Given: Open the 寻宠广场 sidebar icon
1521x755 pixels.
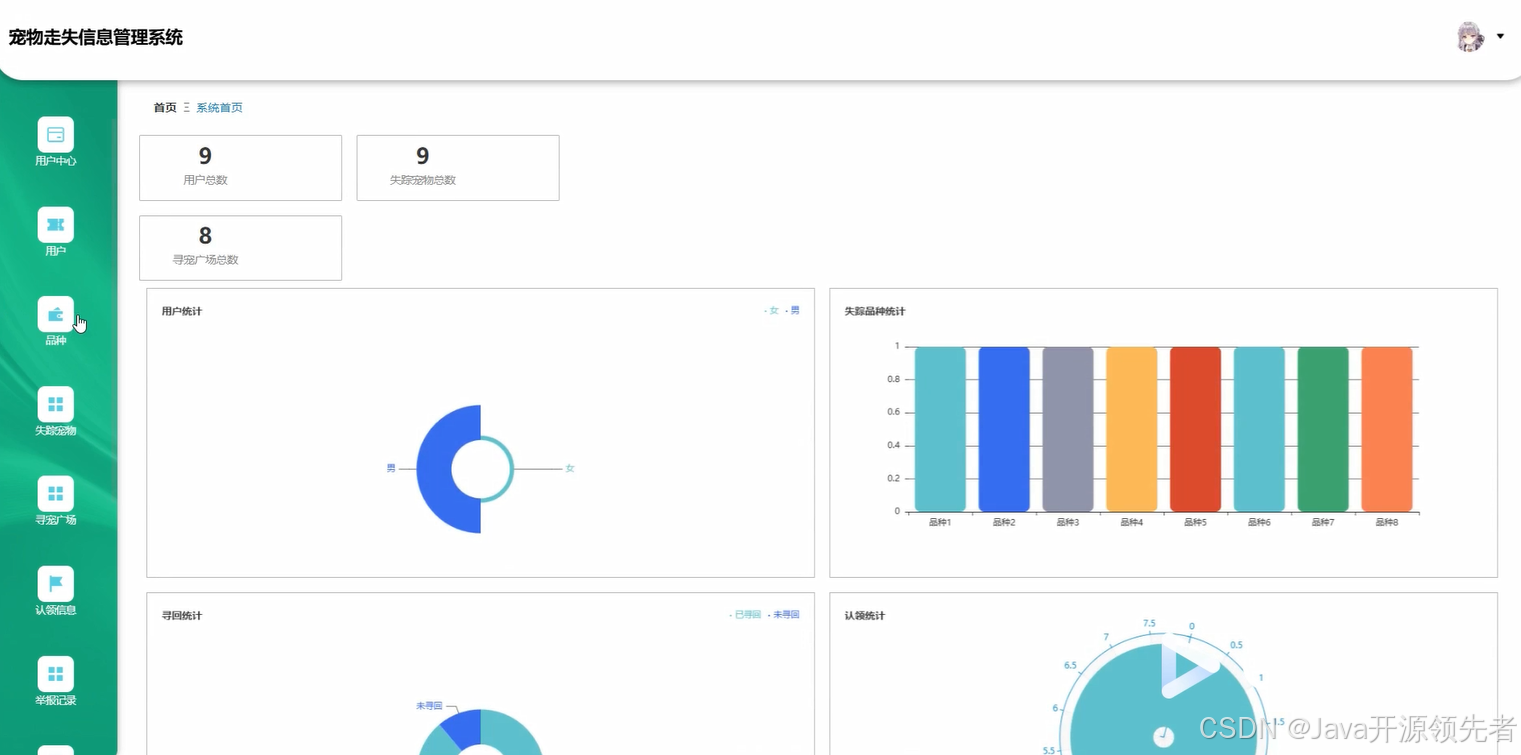Looking at the screenshot, I should pos(56,494).
